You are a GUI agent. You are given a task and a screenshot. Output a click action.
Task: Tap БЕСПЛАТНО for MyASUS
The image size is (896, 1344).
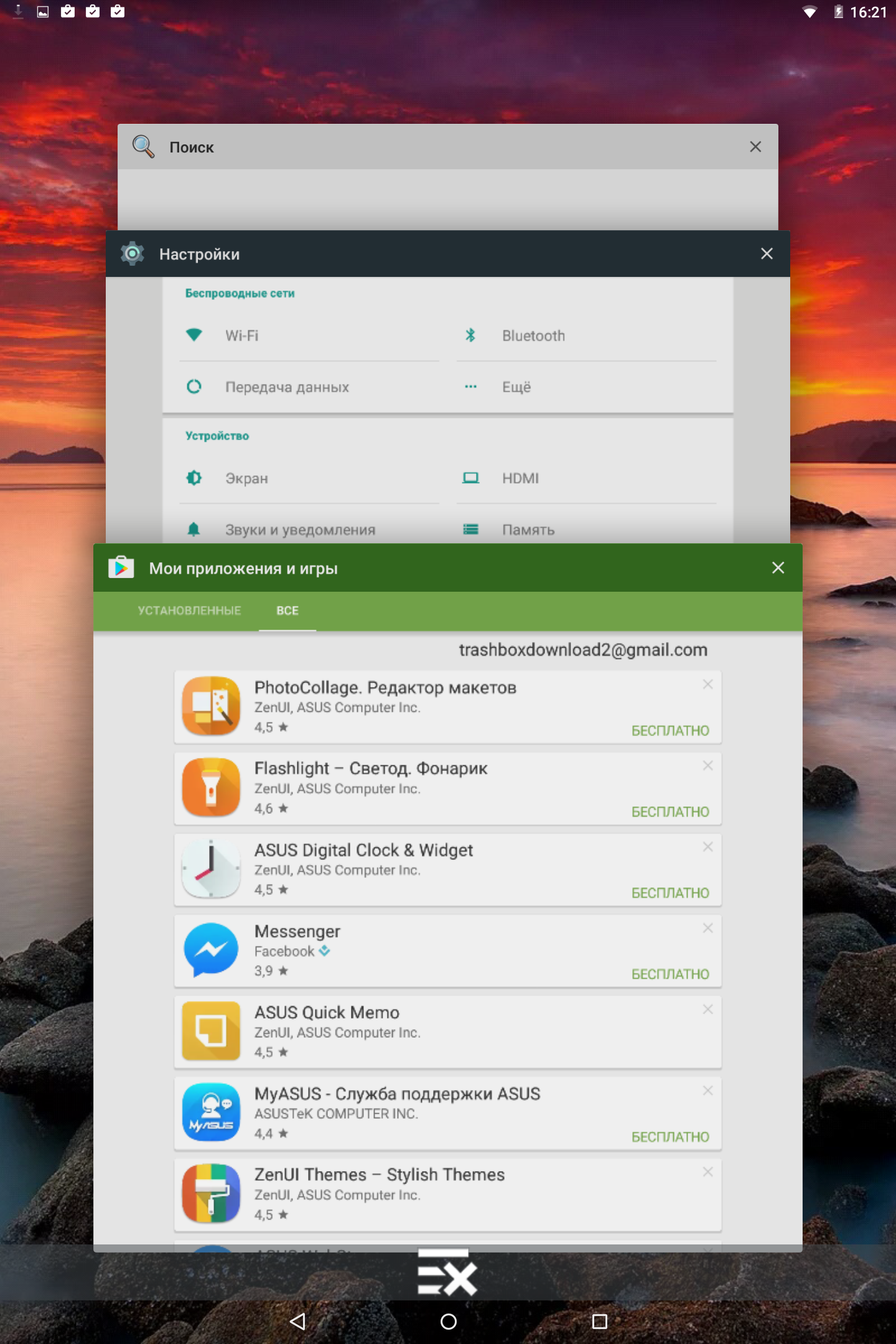pos(670,1137)
